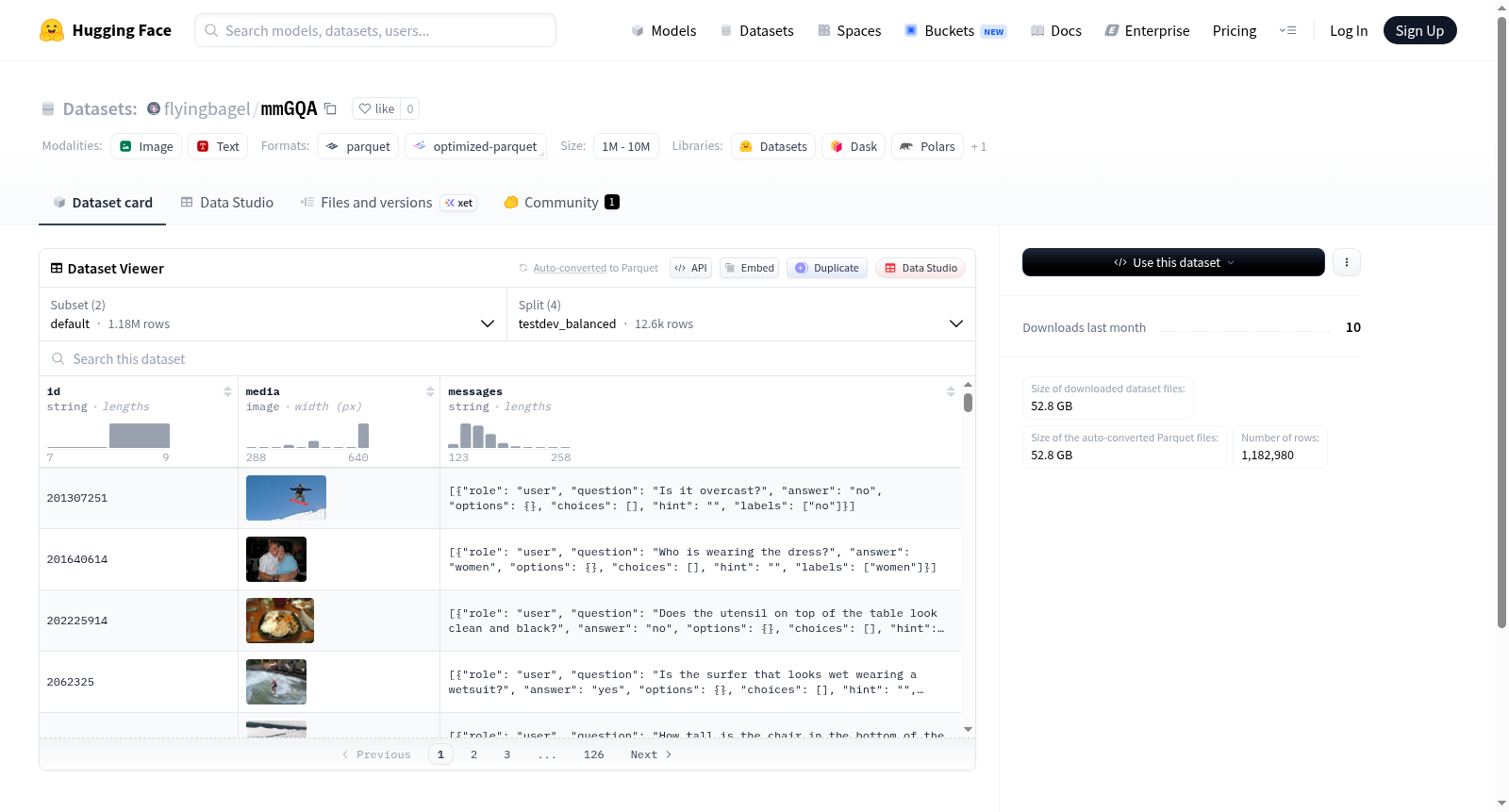1509x812 pixels.
Task: Click the xet badge on Files tab
Action: pos(459,203)
